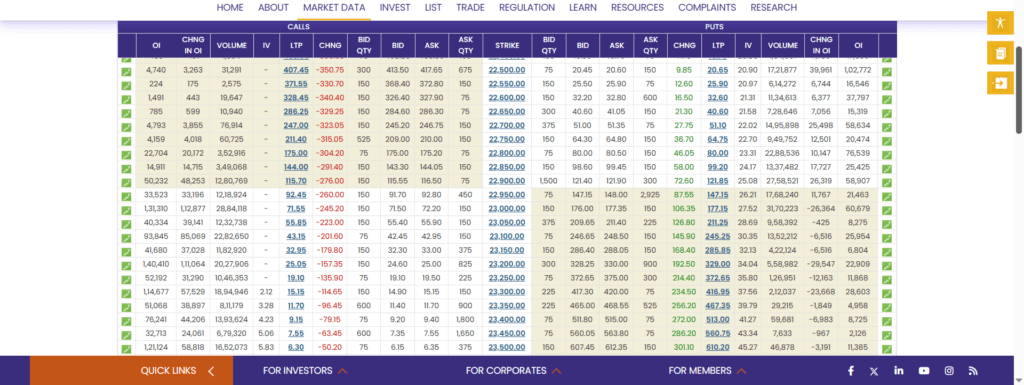This screenshot has height=385, width=1024.
Task: Open the LinkedIn social icon
Action: [899, 371]
